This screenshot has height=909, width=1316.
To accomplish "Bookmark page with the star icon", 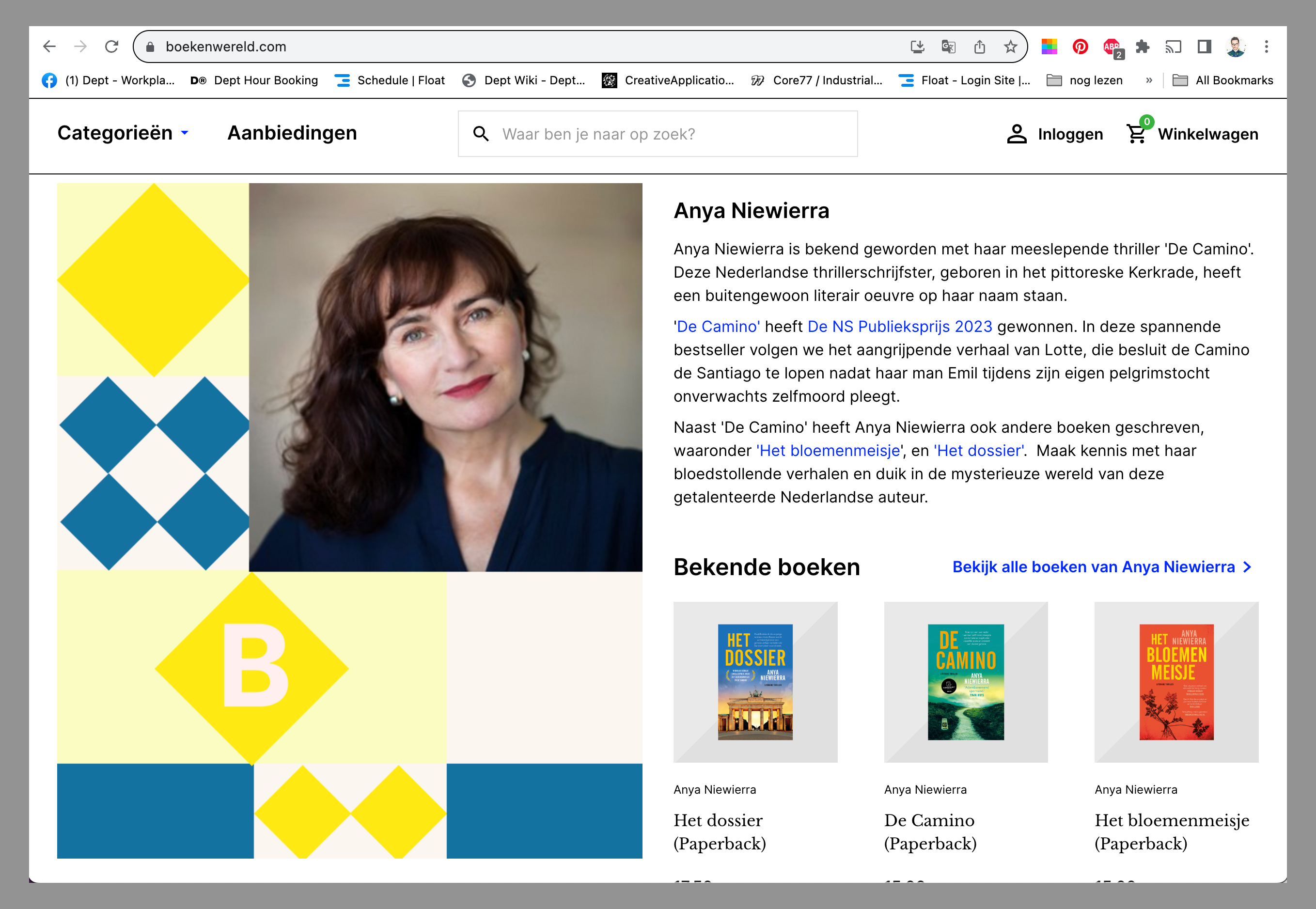I will [x=1010, y=47].
